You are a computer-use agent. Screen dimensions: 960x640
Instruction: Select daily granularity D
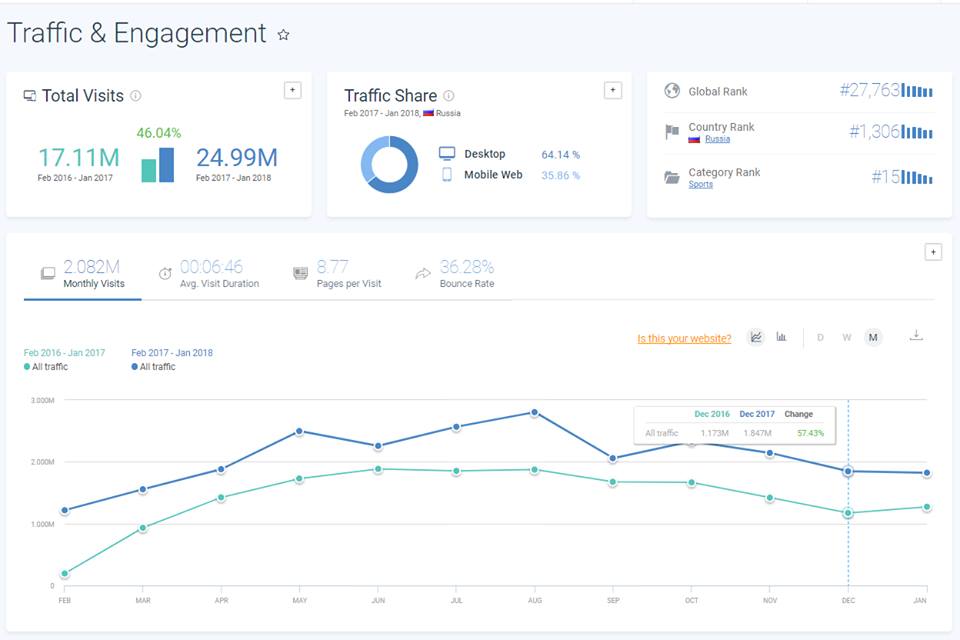821,337
